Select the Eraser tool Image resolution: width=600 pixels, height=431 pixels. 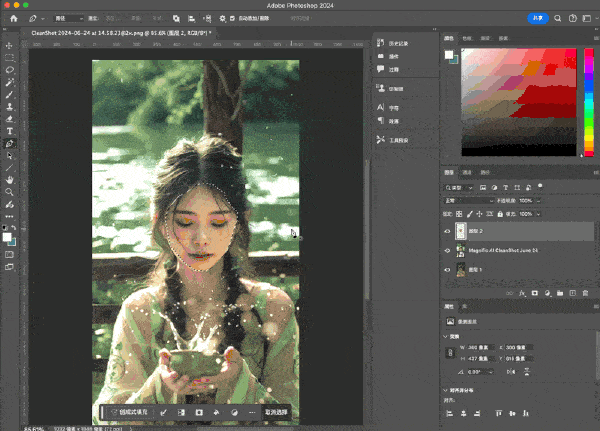[9, 119]
